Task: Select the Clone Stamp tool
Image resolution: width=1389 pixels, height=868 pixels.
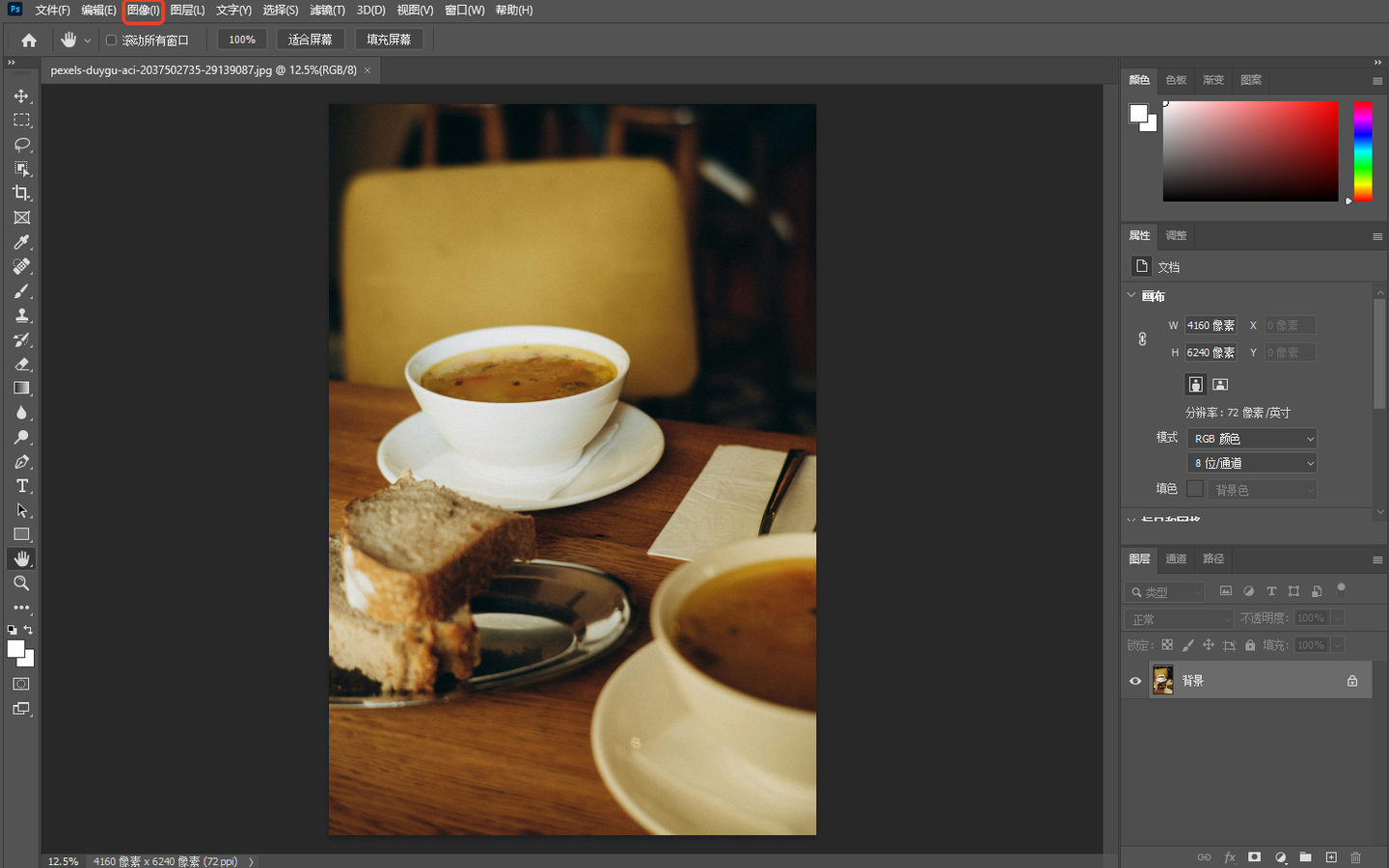Action: (21, 315)
